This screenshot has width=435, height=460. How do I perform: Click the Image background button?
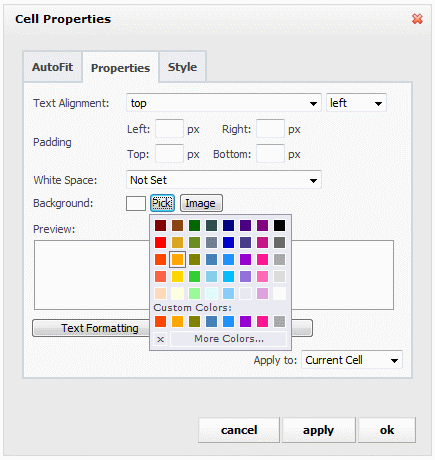click(201, 203)
